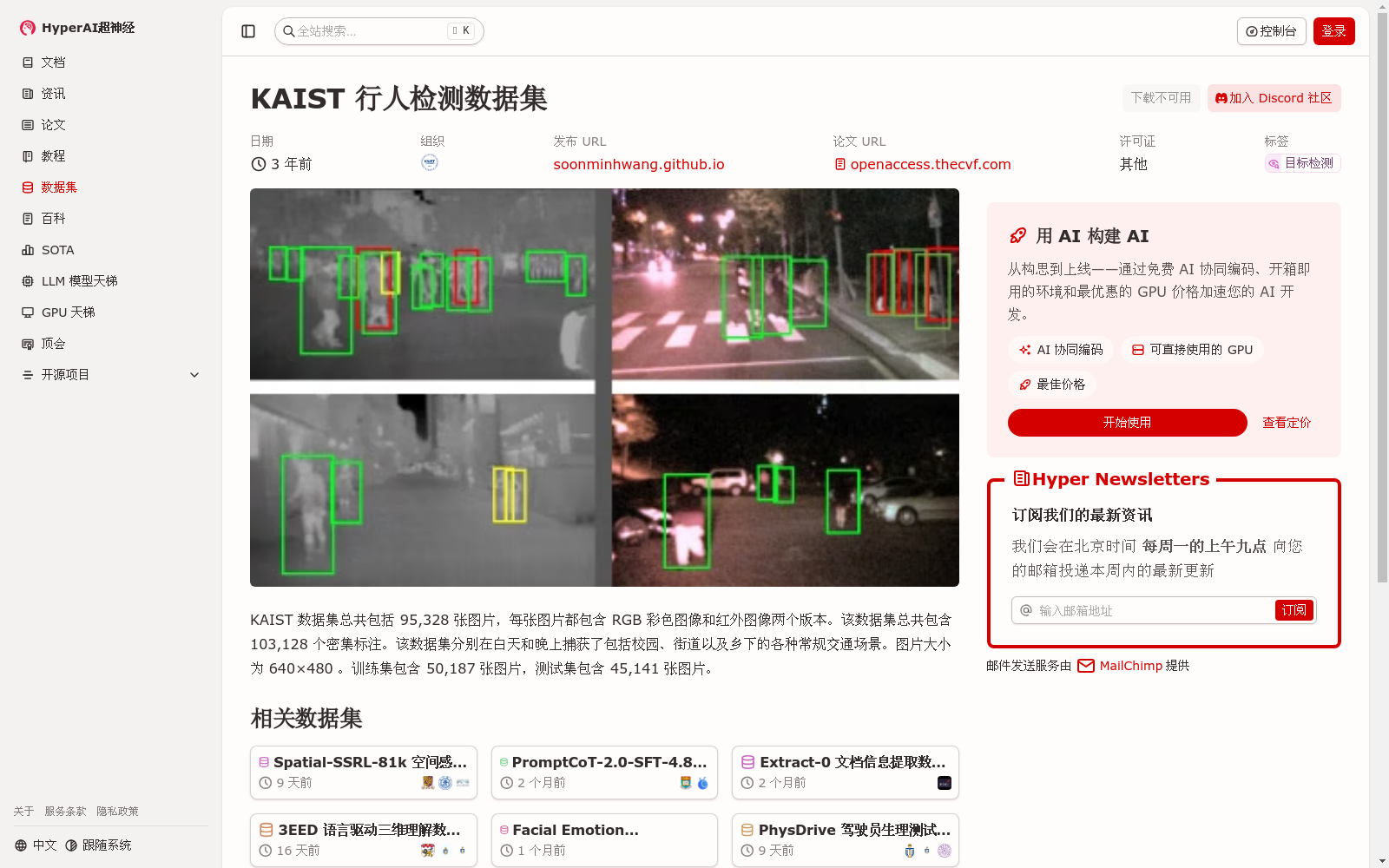Click the paper document icon beside openaccess link
Image resolution: width=1389 pixels, height=868 pixels.
840,164
